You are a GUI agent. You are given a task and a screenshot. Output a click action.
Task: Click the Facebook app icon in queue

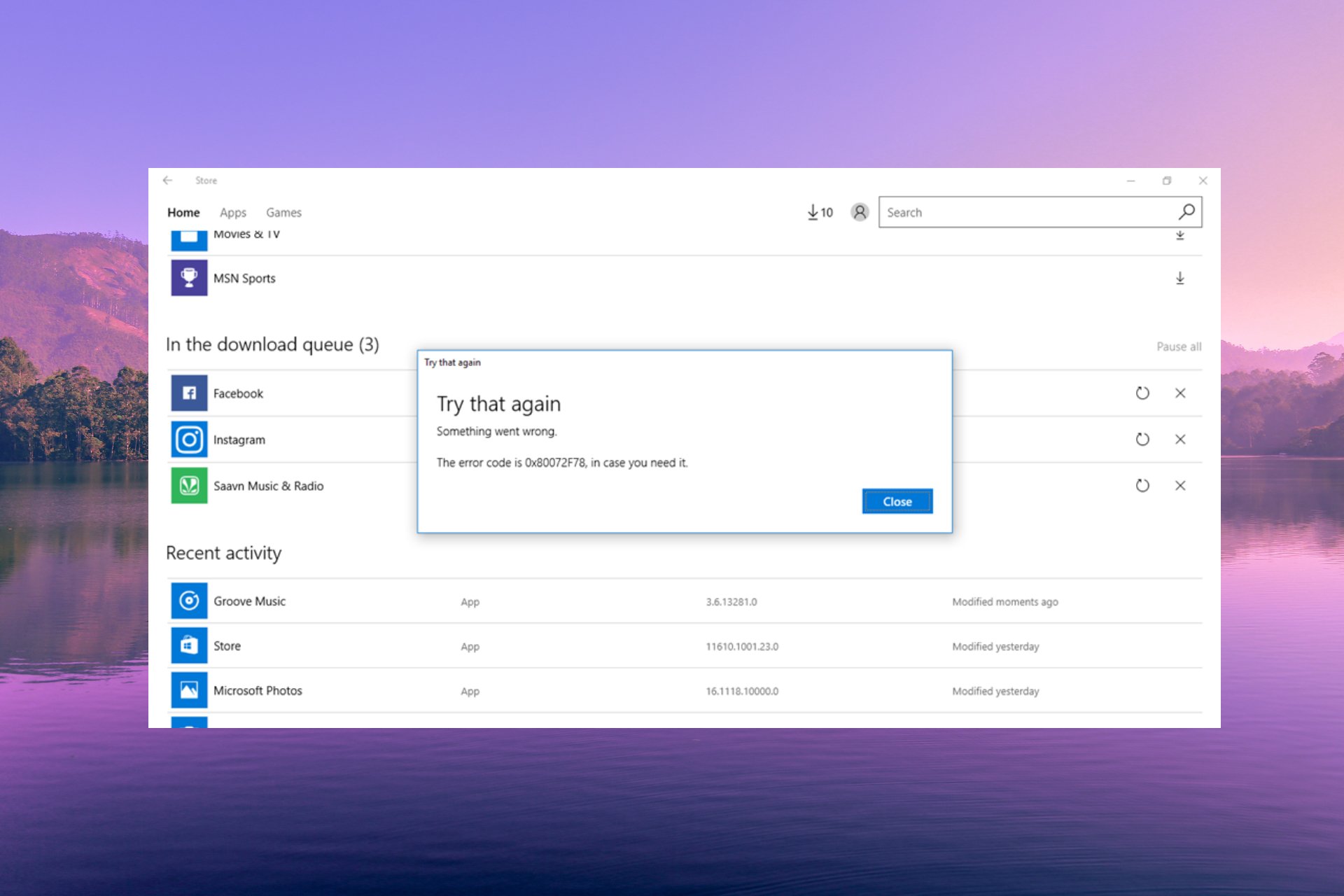[x=188, y=392]
